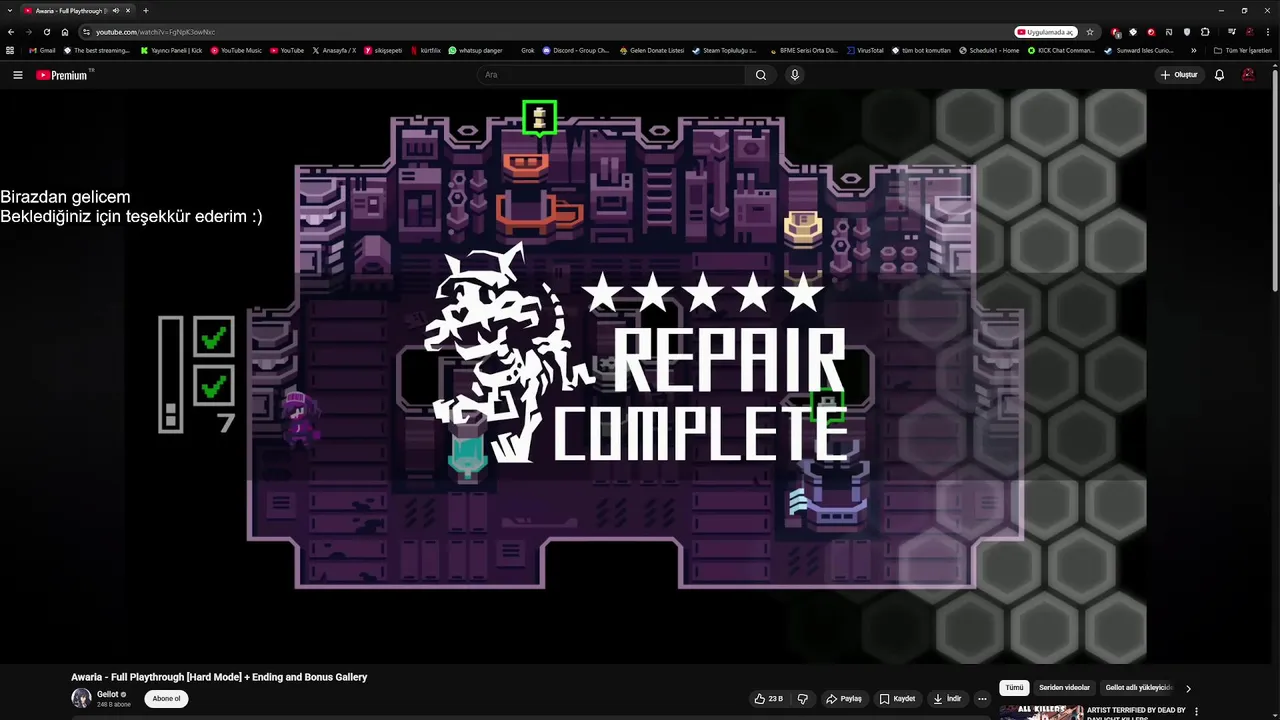Click the browser address bar URL

coord(155,32)
